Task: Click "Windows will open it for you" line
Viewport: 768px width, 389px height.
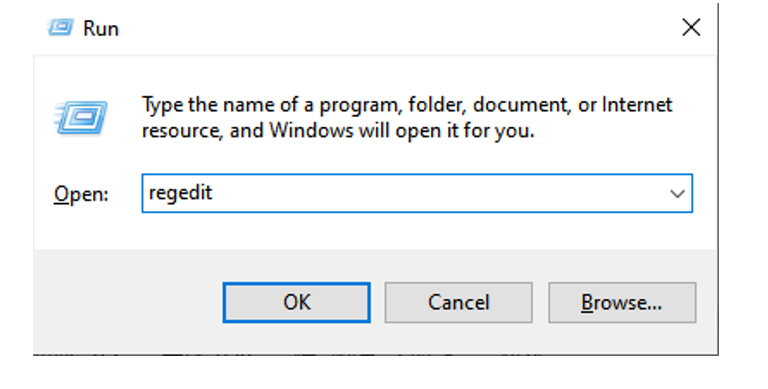Action: pos(402,131)
